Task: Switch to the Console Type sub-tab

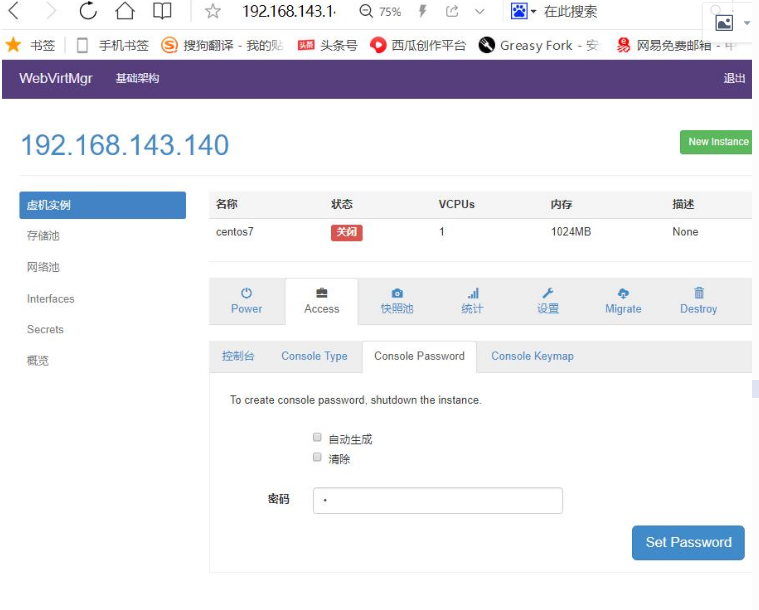Action: 314,356
